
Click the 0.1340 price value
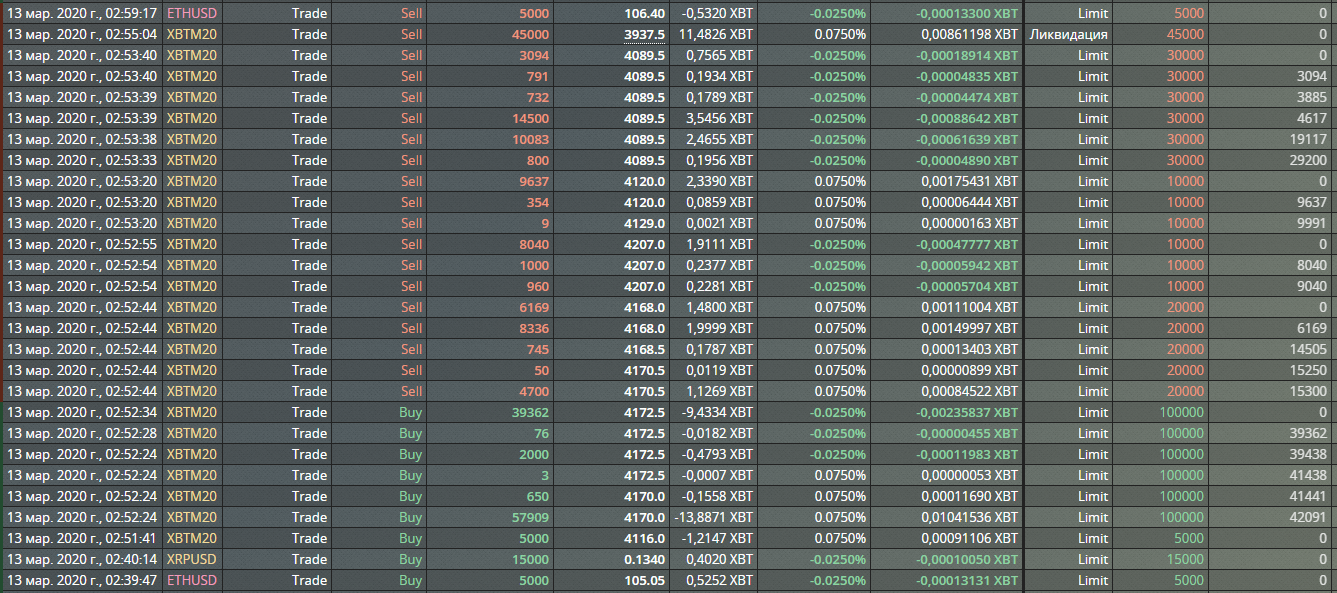[x=644, y=559]
